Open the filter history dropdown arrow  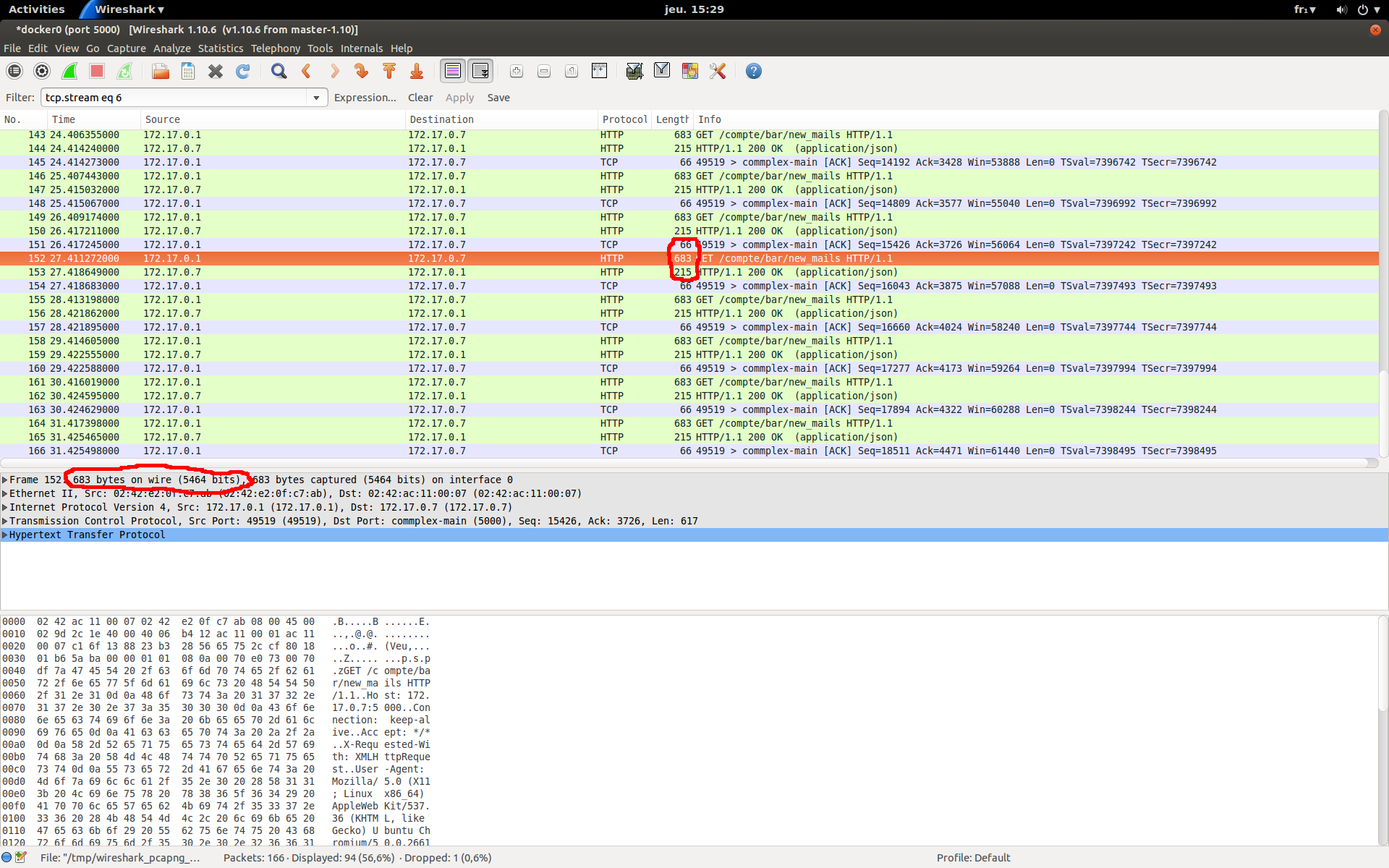coord(316,98)
